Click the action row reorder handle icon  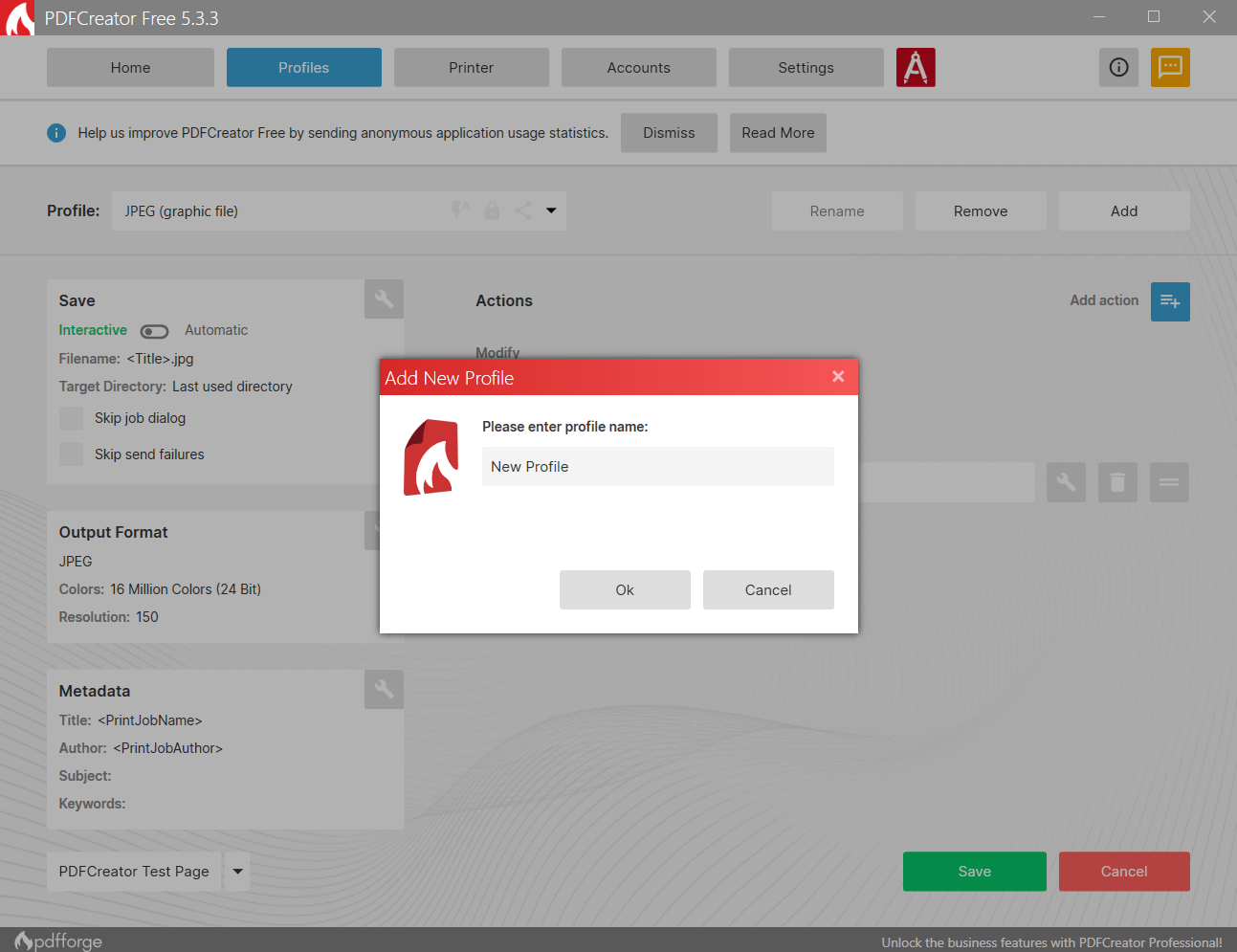(1169, 483)
